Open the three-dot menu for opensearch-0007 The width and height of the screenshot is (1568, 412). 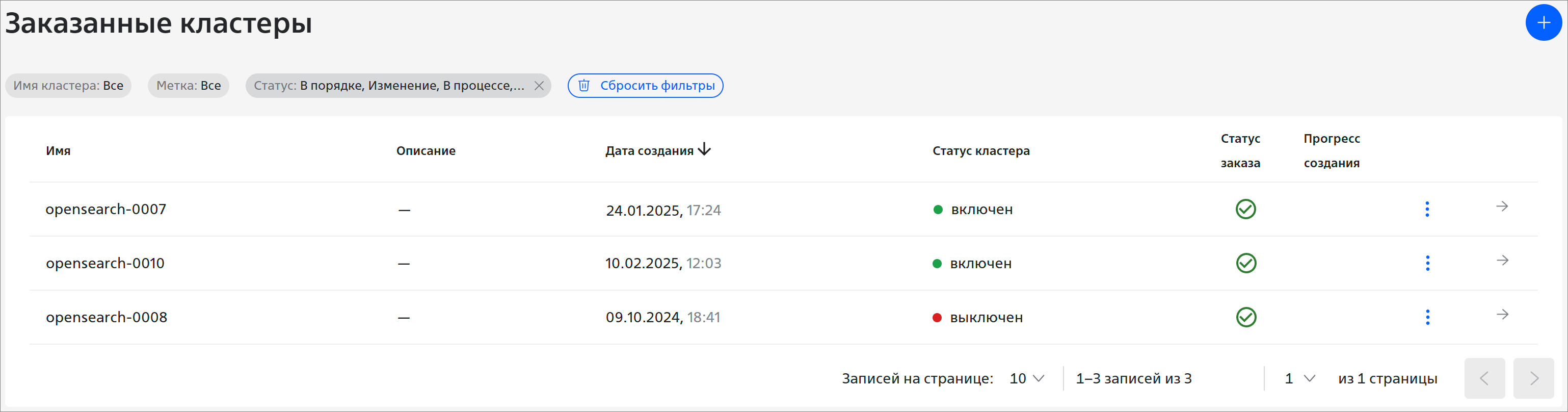pos(1427,209)
